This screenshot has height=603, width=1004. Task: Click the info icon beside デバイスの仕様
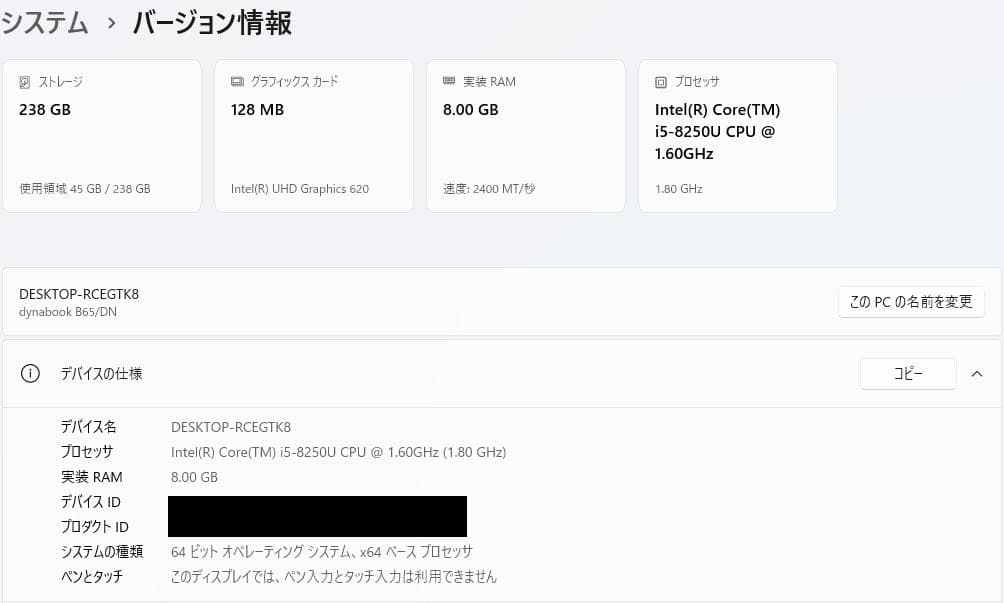click(x=30, y=373)
